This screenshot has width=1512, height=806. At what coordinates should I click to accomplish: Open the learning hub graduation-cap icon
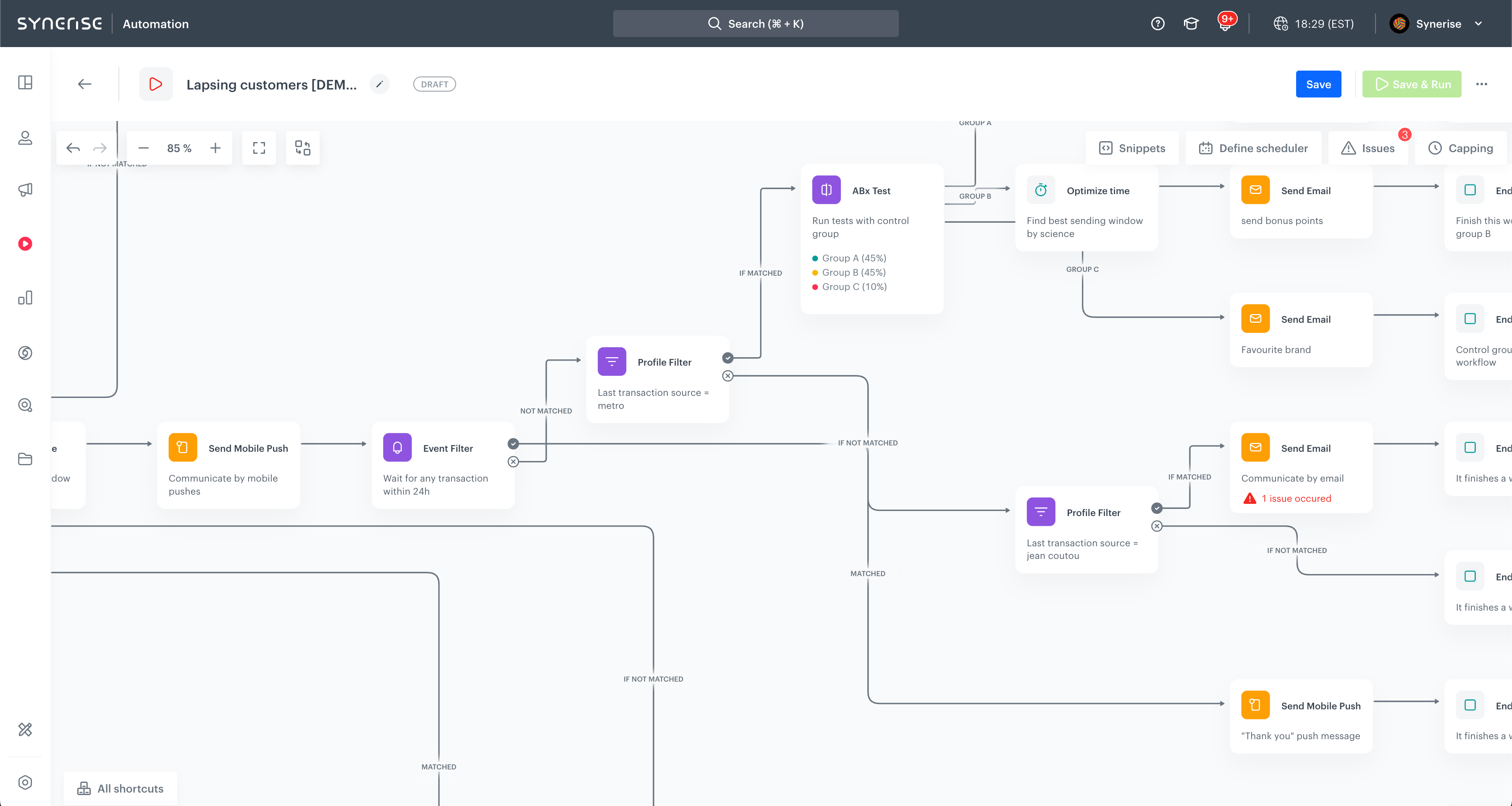1191,23
